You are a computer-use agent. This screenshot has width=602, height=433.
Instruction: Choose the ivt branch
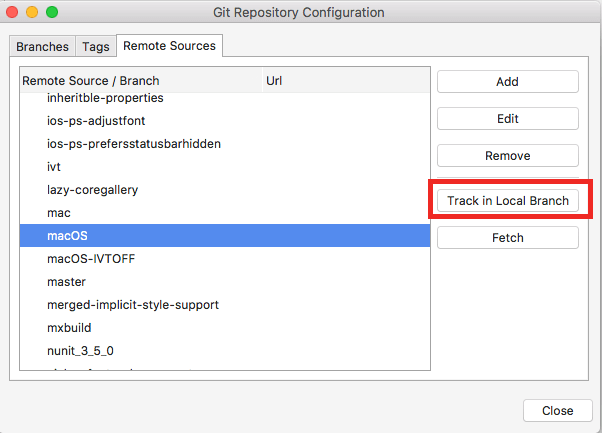pyautogui.click(x=54, y=167)
